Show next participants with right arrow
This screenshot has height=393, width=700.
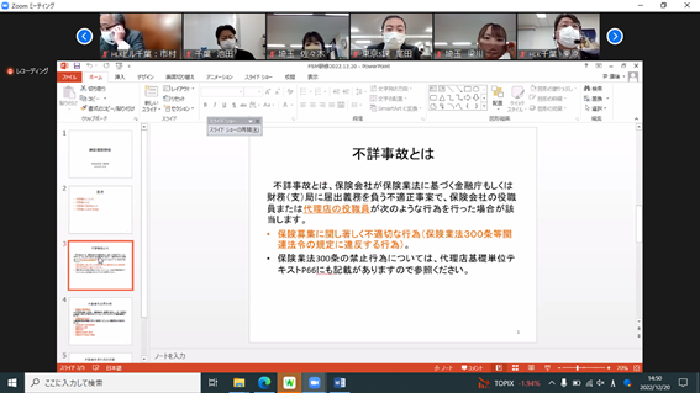(615, 36)
